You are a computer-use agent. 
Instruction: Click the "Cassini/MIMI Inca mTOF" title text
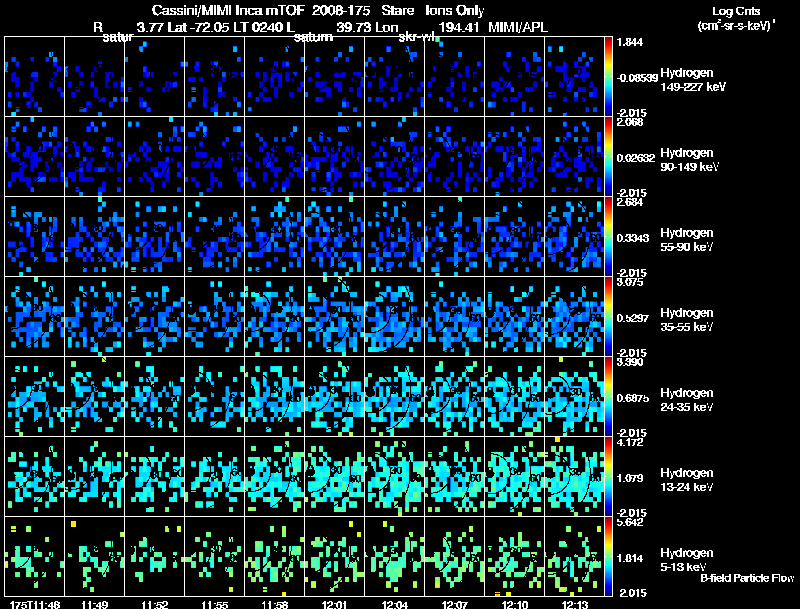pyautogui.click(x=228, y=10)
